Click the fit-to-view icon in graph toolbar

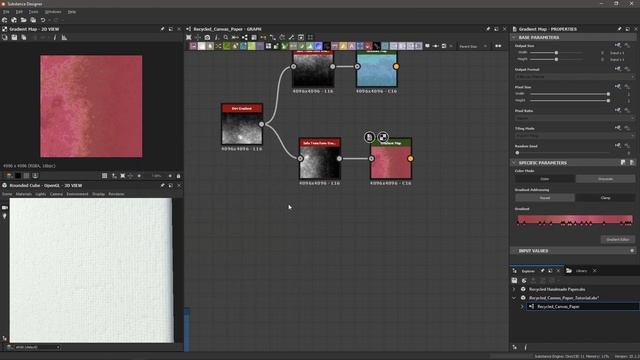click(x=189, y=37)
